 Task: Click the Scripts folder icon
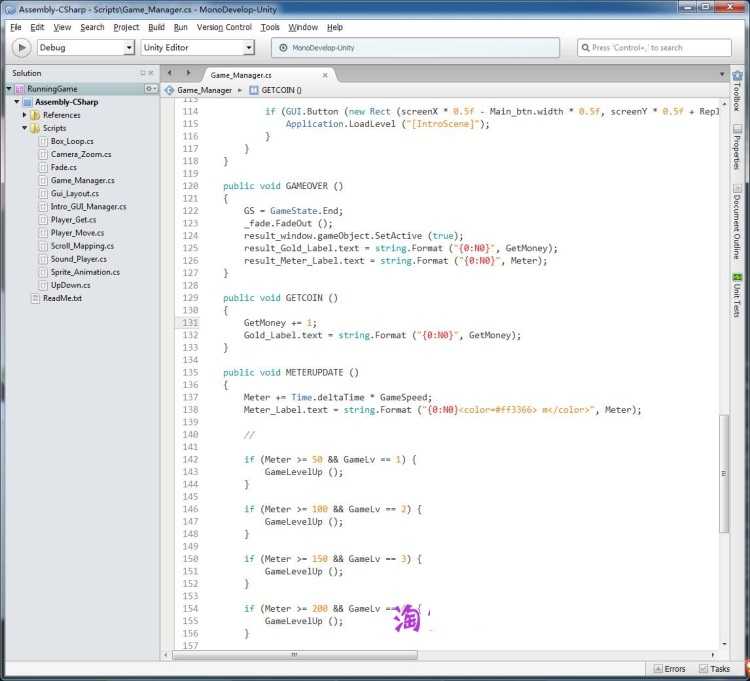[35, 128]
